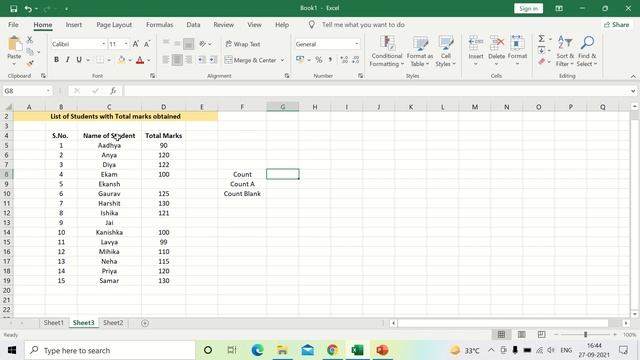Toggle Bold formatting
The width and height of the screenshot is (640, 360).
tap(56, 60)
